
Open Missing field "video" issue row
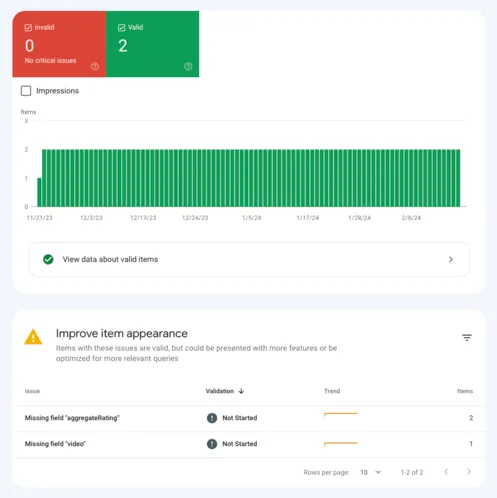(249, 444)
